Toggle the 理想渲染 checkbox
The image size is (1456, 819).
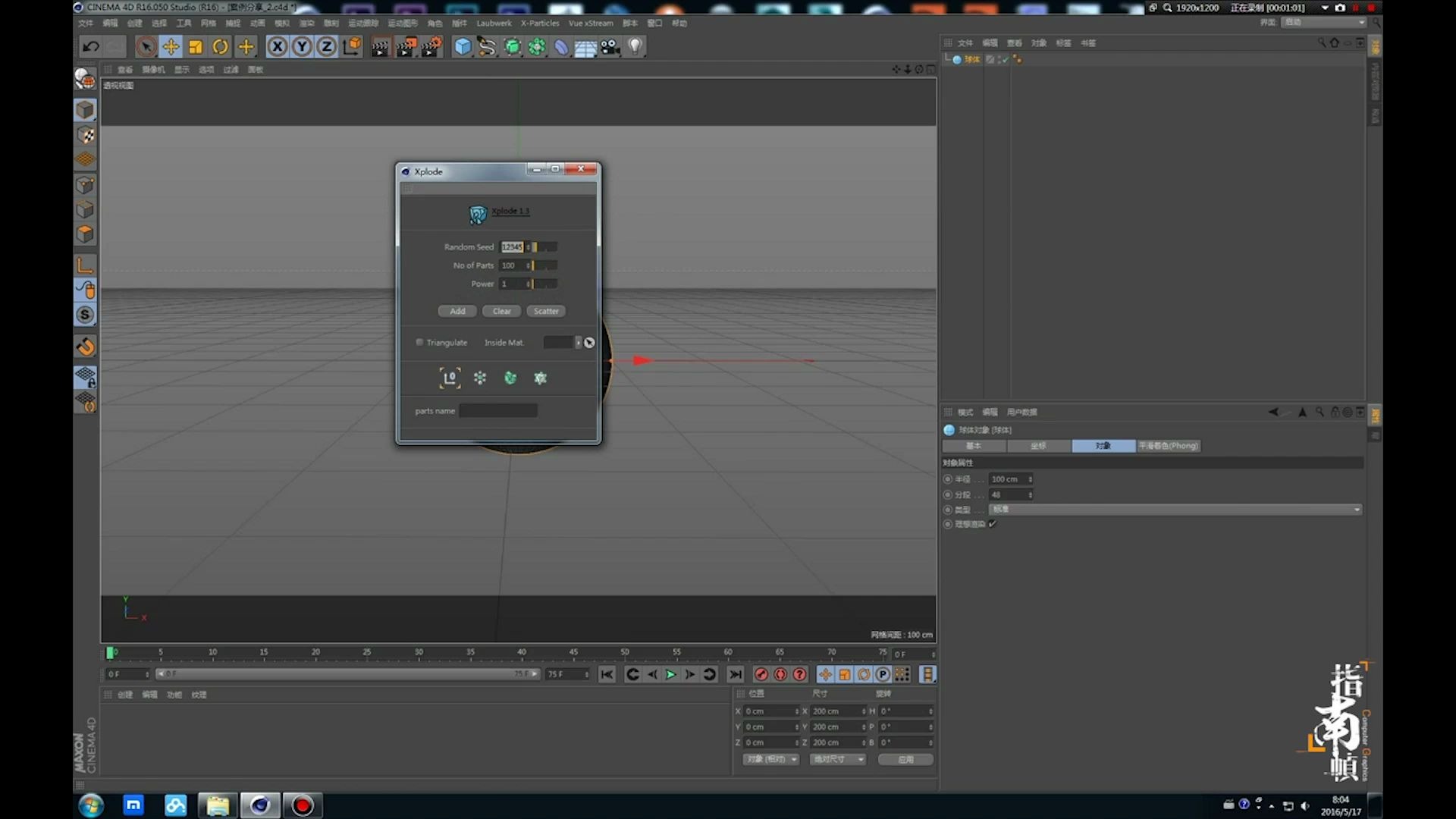pos(992,524)
